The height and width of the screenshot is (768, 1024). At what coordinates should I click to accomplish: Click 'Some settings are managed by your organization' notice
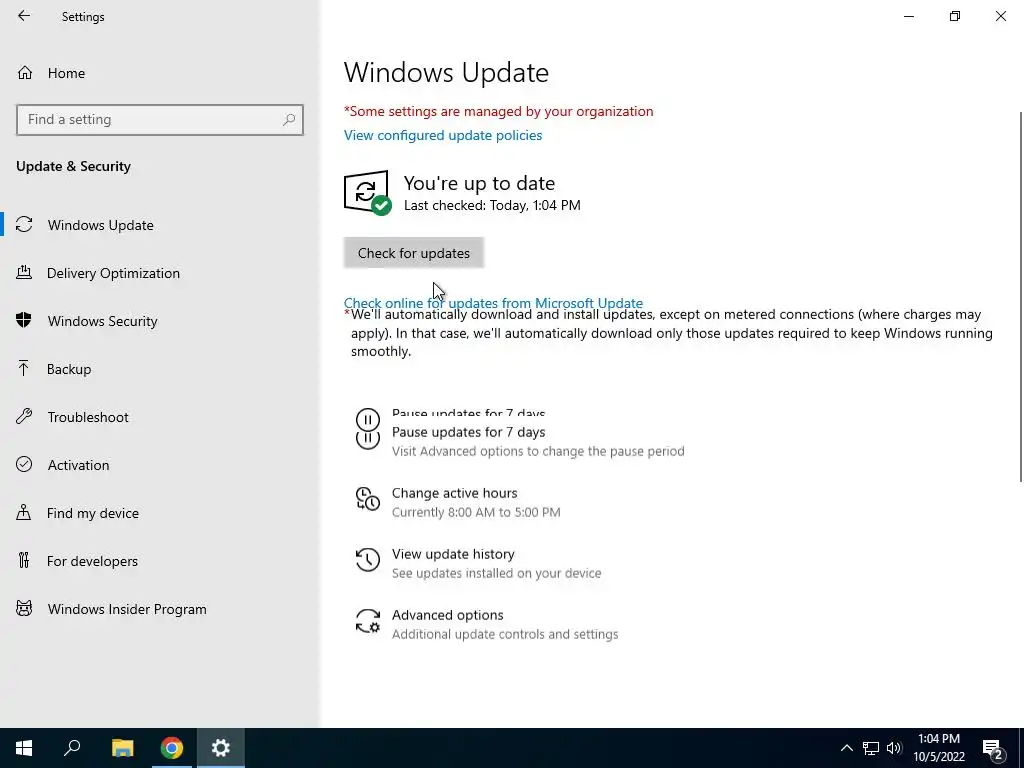498,111
